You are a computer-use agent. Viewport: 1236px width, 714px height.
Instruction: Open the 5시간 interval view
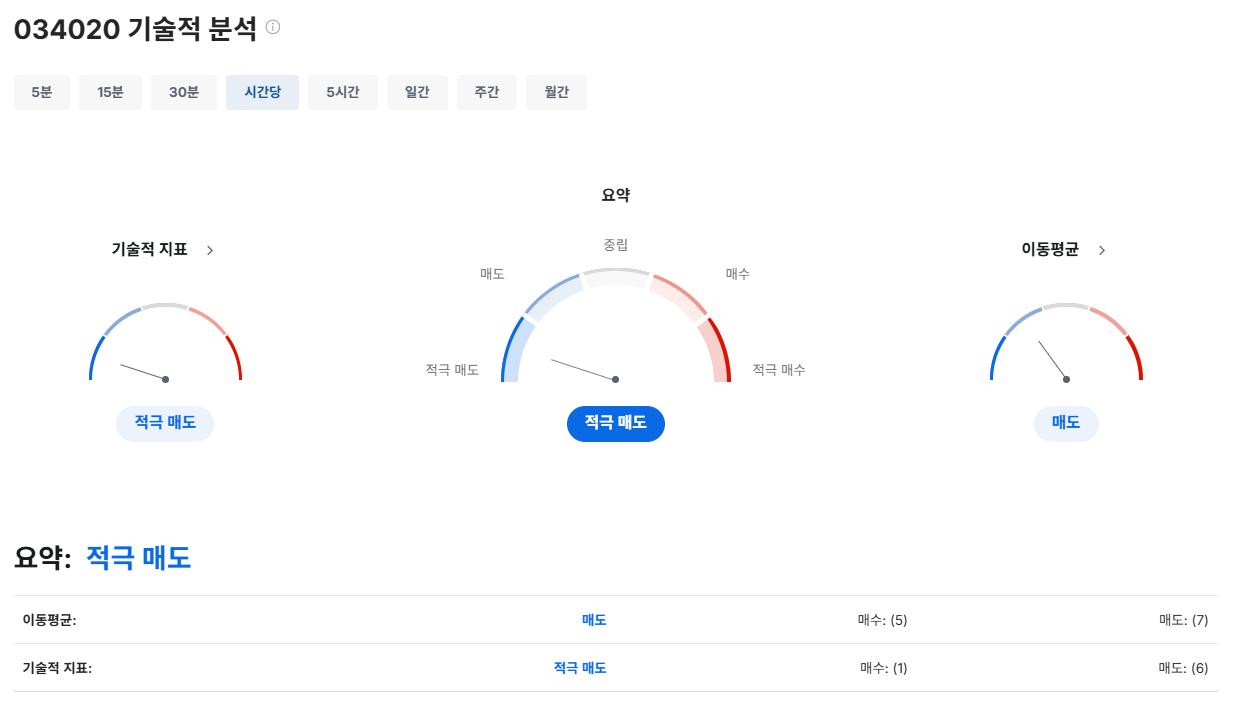tap(343, 91)
